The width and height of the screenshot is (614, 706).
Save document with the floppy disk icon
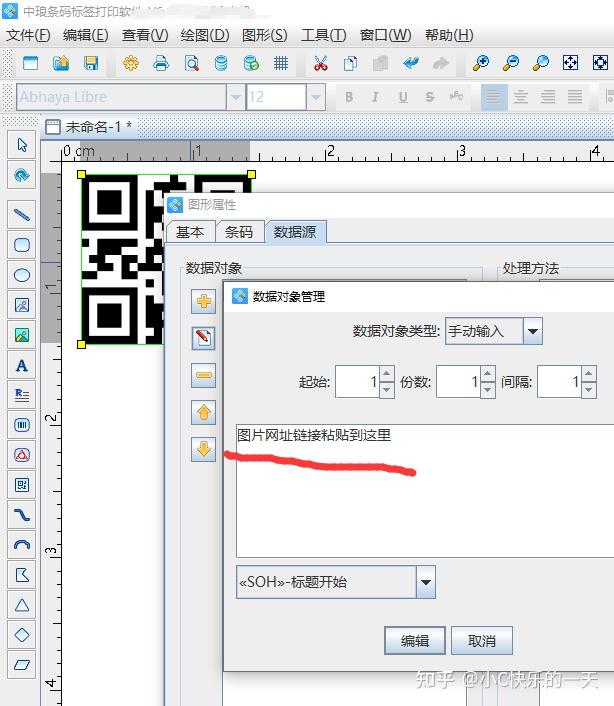pos(91,63)
